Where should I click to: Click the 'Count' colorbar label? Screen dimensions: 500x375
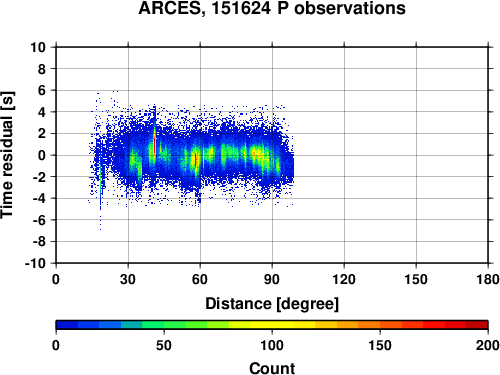(272, 368)
